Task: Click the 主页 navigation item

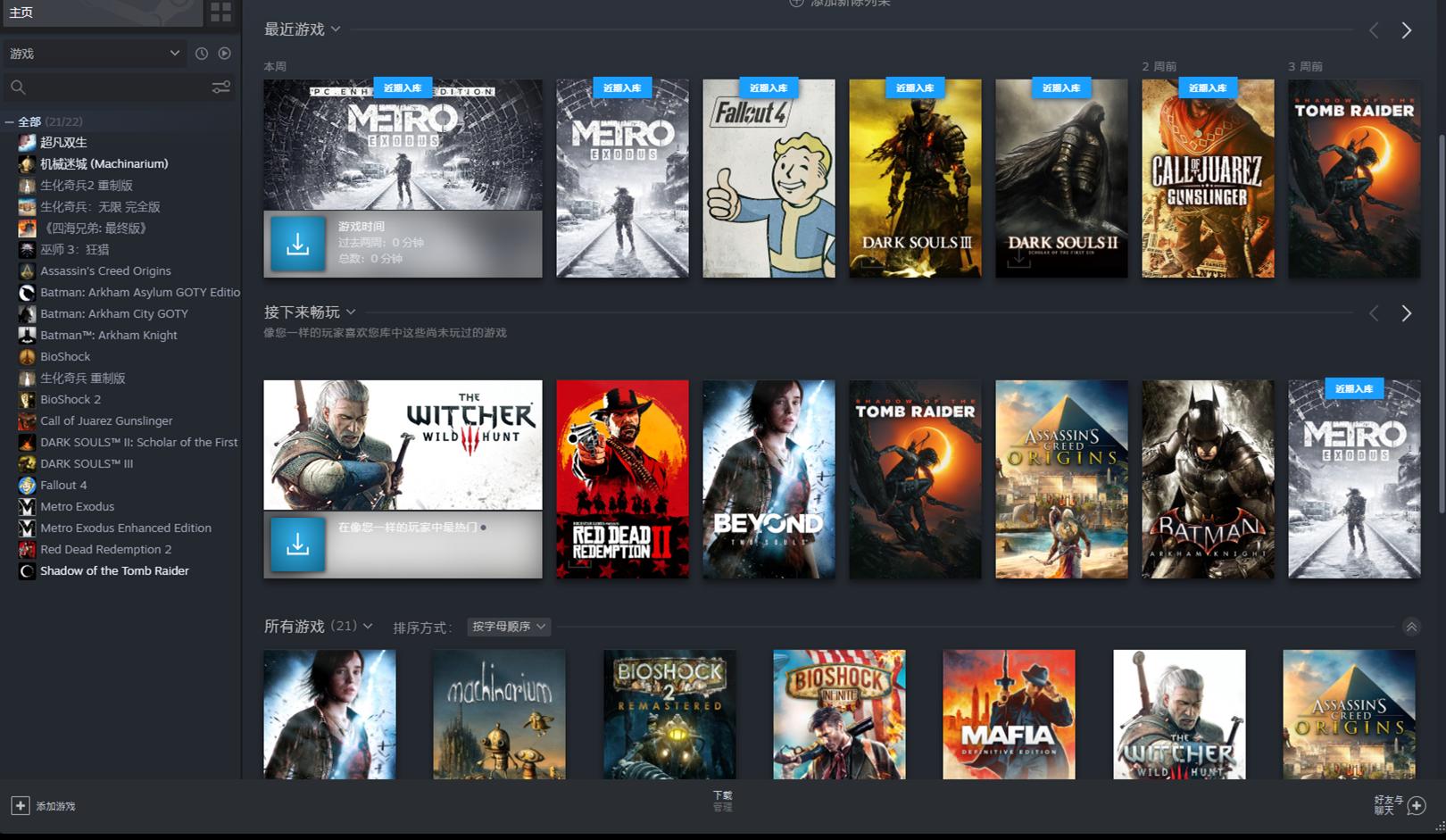Action: tap(21, 12)
